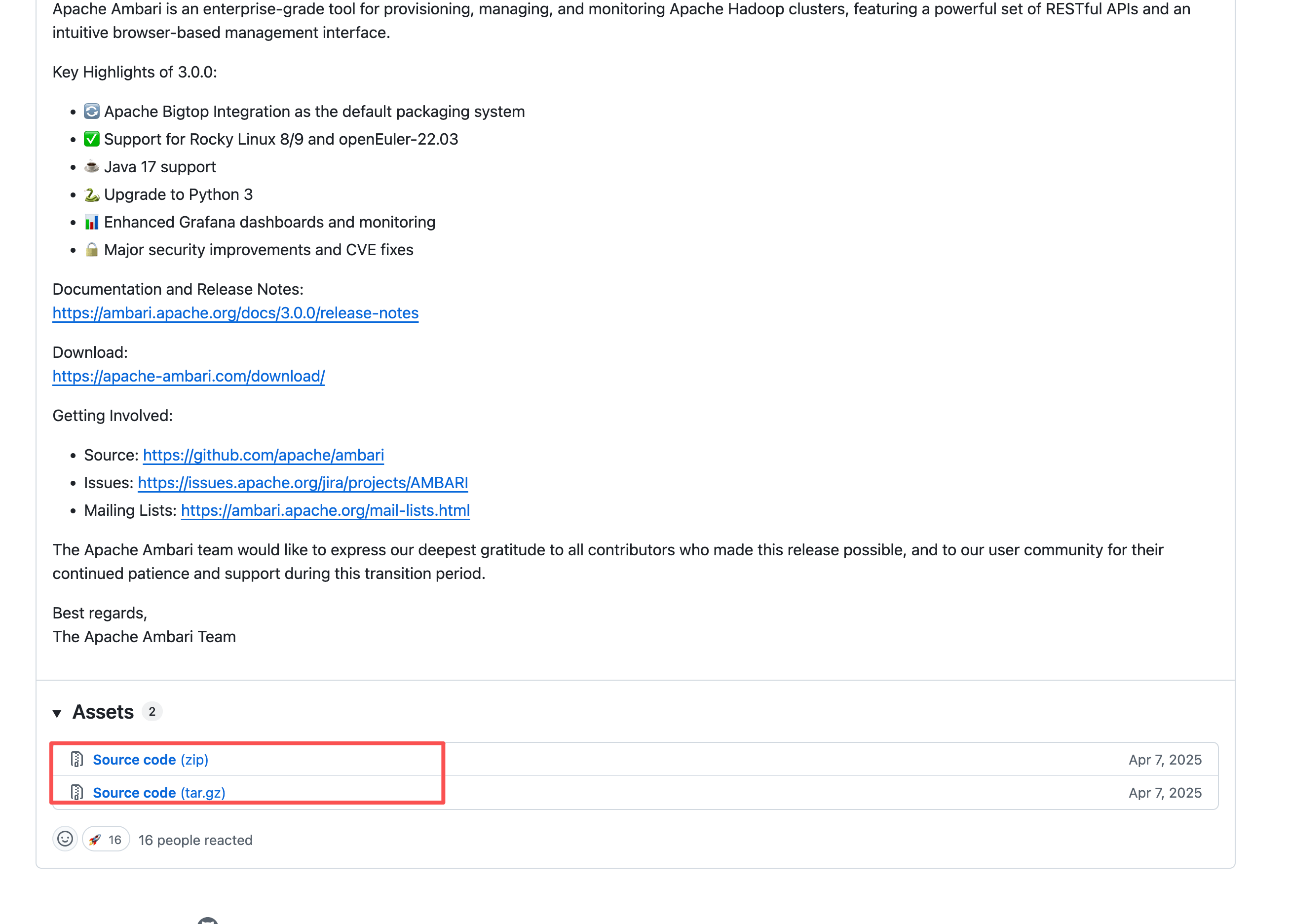Click the coffee cup emoji beside Java 17
This screenshot has width=1289, height=924.
pos(91,167)
